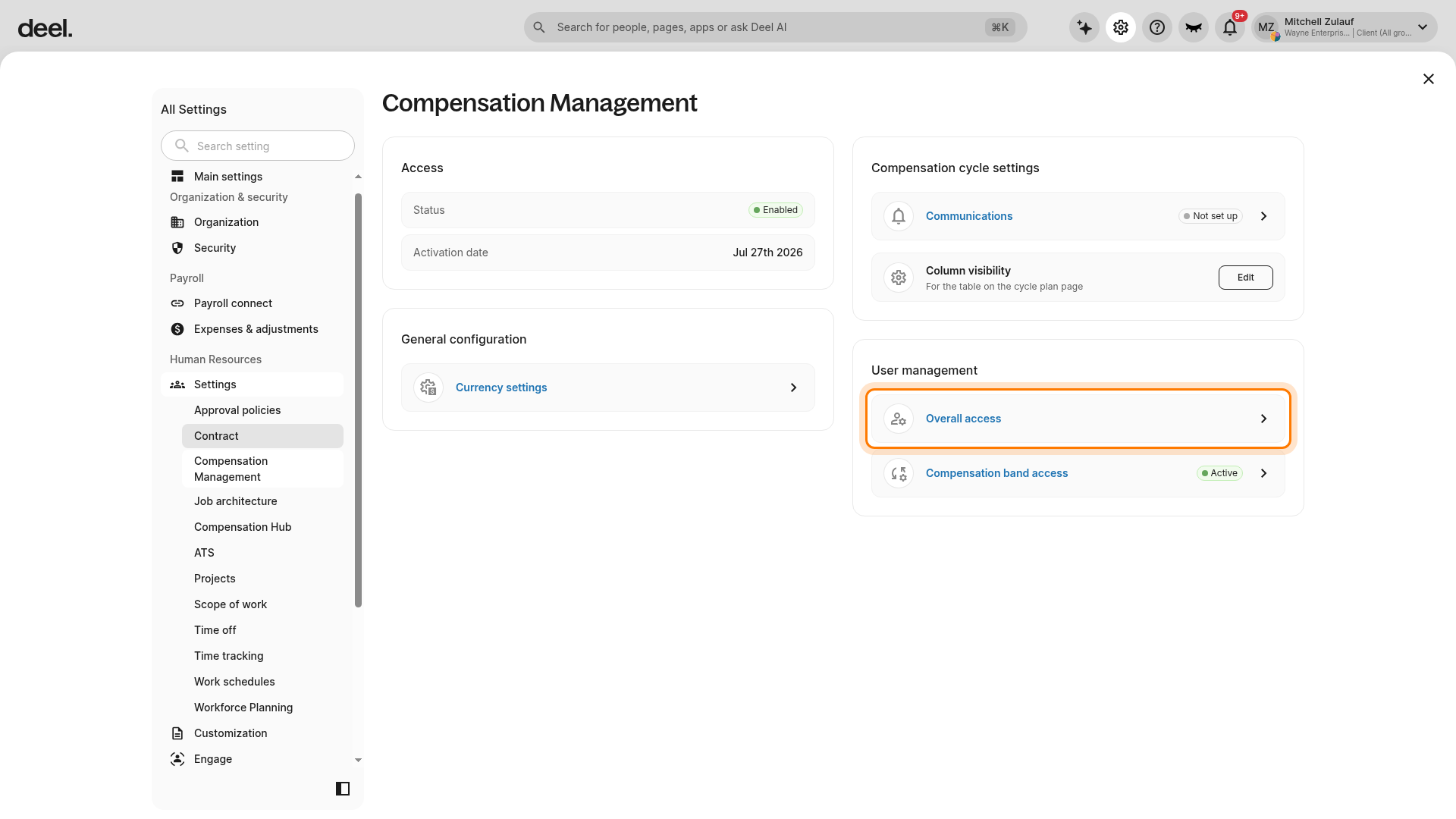Focus the Search setting field

coord(258,146)
